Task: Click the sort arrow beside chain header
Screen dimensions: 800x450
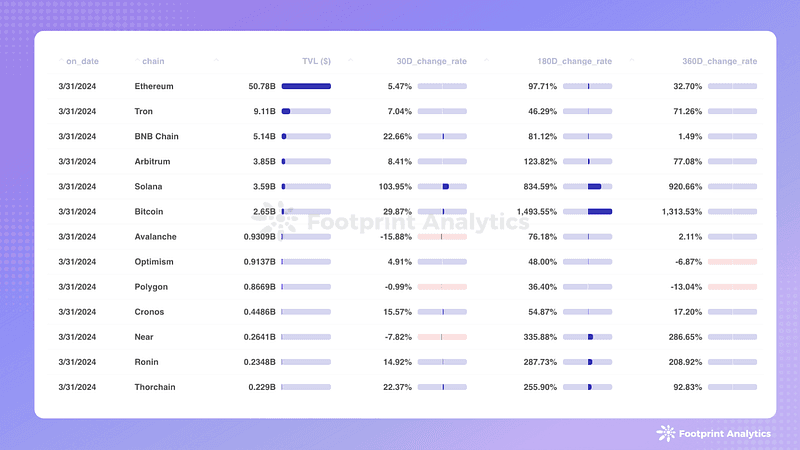Action: coord(137,60)
